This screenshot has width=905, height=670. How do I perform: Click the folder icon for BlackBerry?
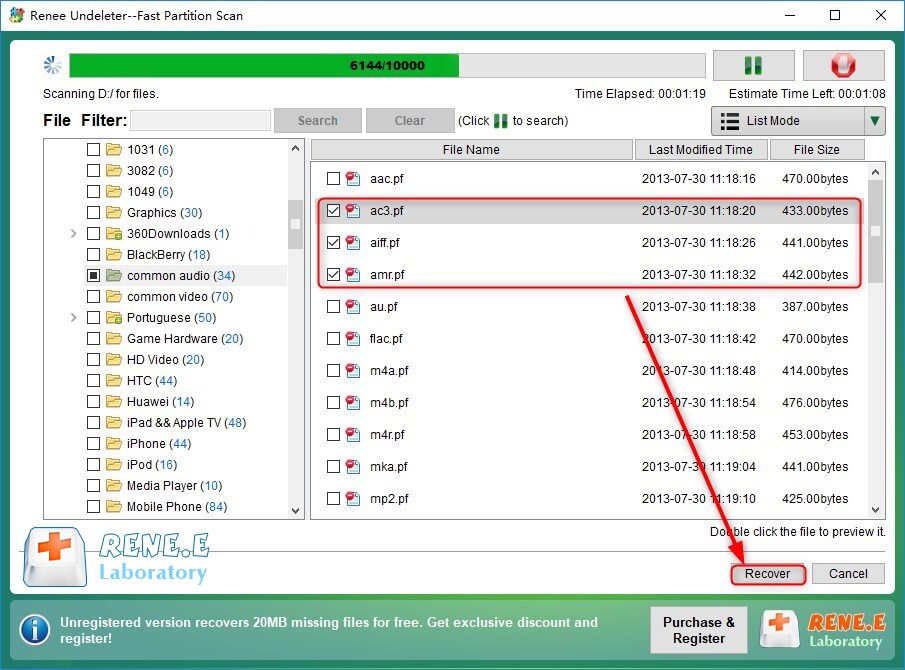point(114,254)
